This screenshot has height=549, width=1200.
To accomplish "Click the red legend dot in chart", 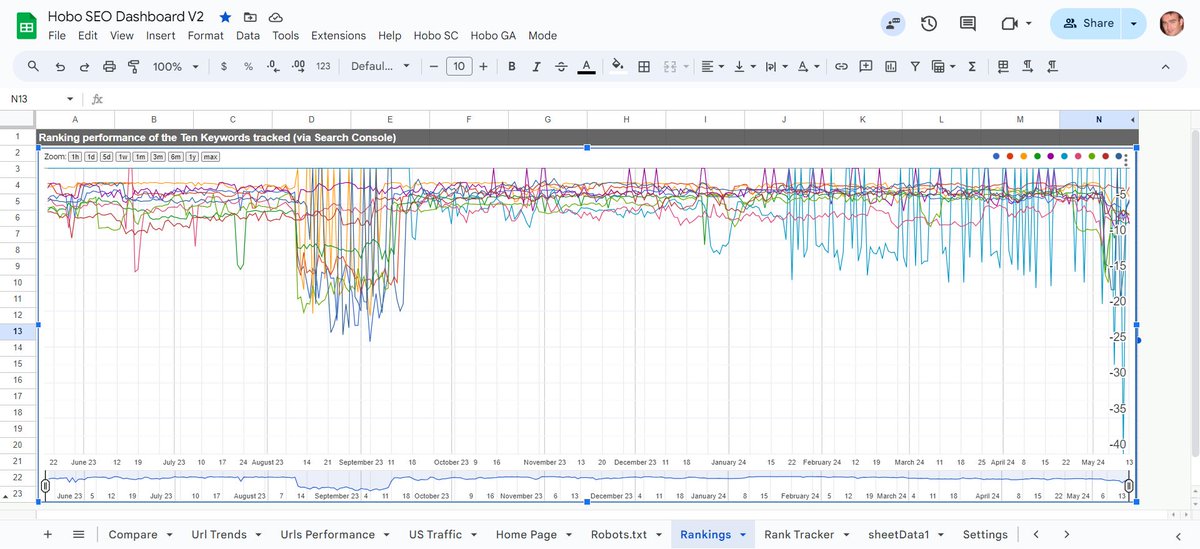I will pyautogui.click(x=1010, y=156).
